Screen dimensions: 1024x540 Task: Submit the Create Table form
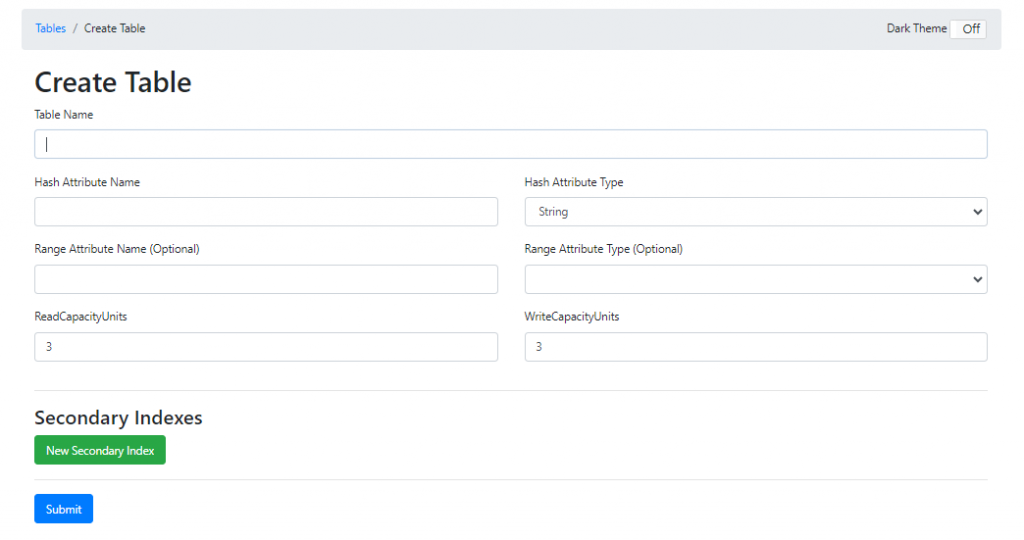coord(63,509)
